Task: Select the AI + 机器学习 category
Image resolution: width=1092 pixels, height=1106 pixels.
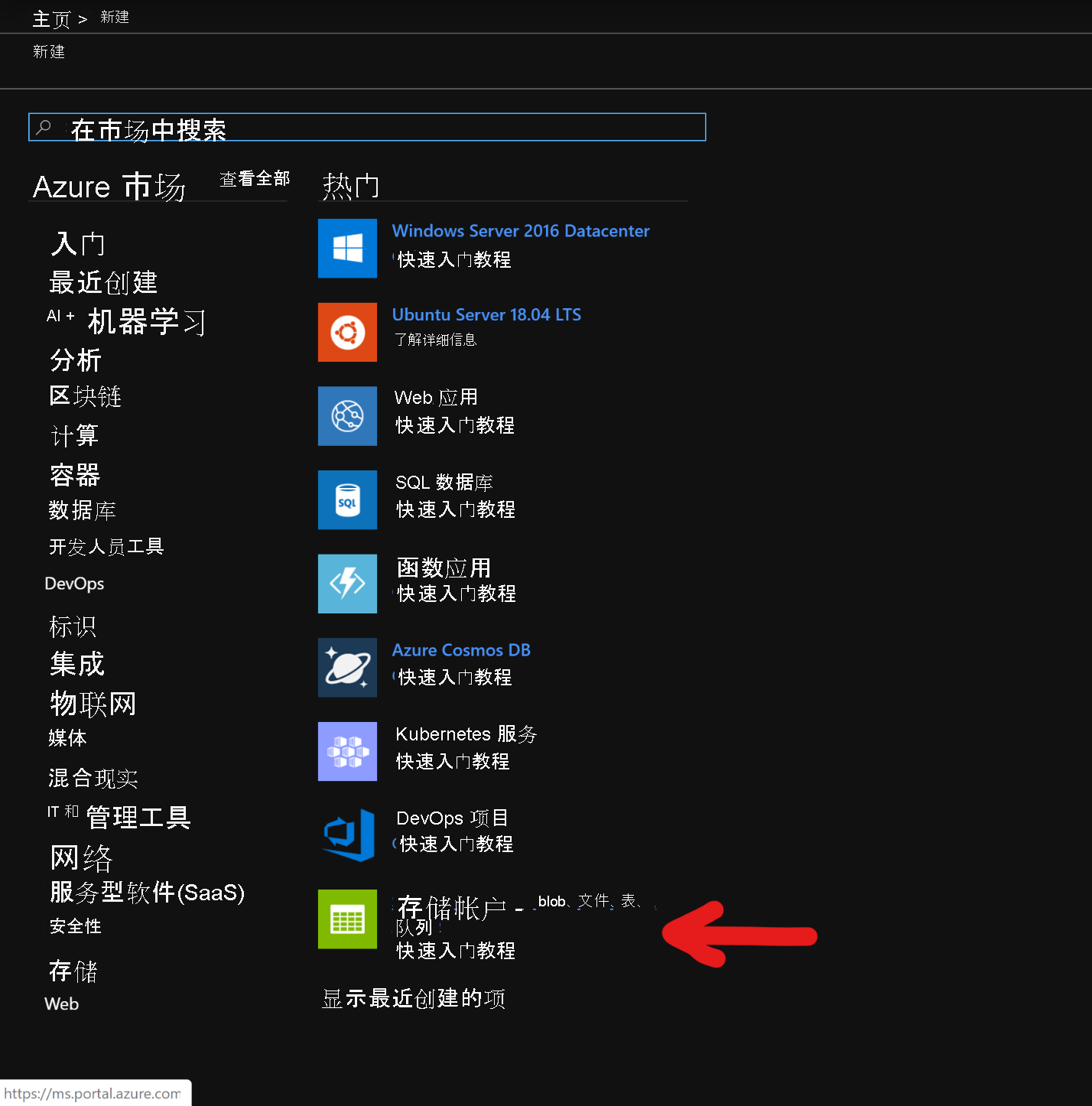Action: (x=126, y=321)
